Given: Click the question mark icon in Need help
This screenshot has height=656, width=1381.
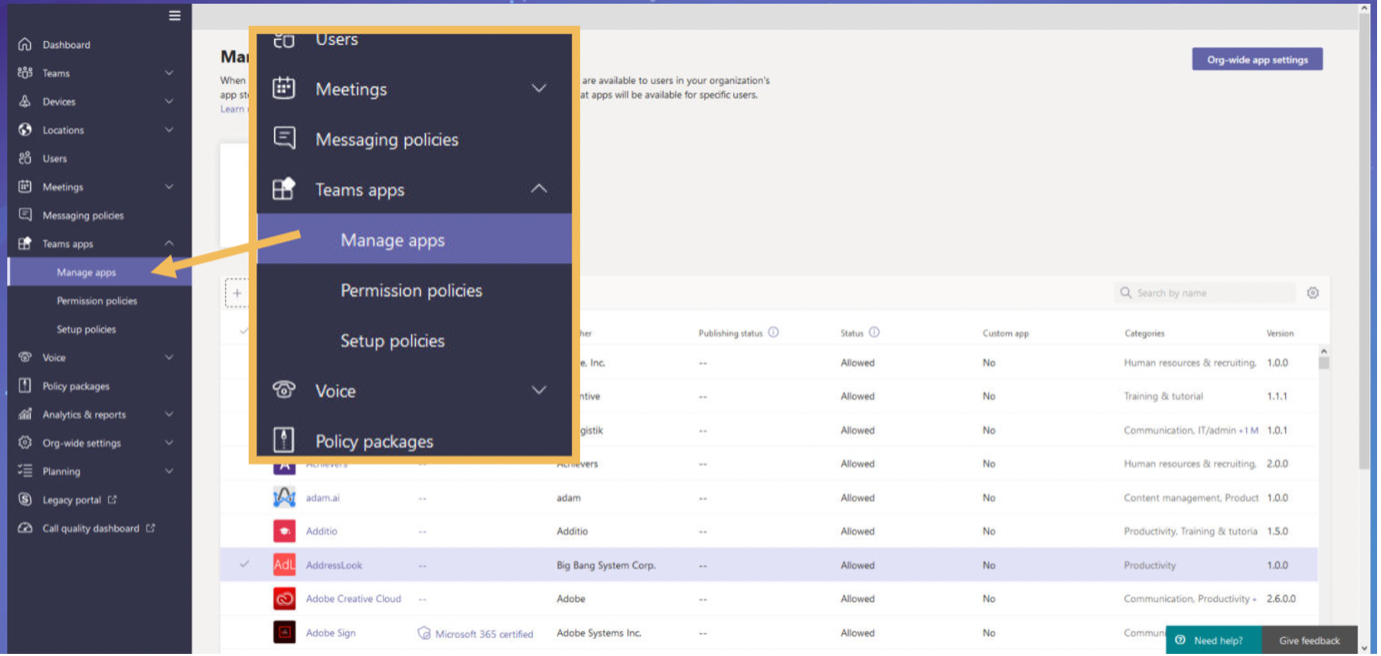Looking at the screenshot, I should click(1180, 641).
